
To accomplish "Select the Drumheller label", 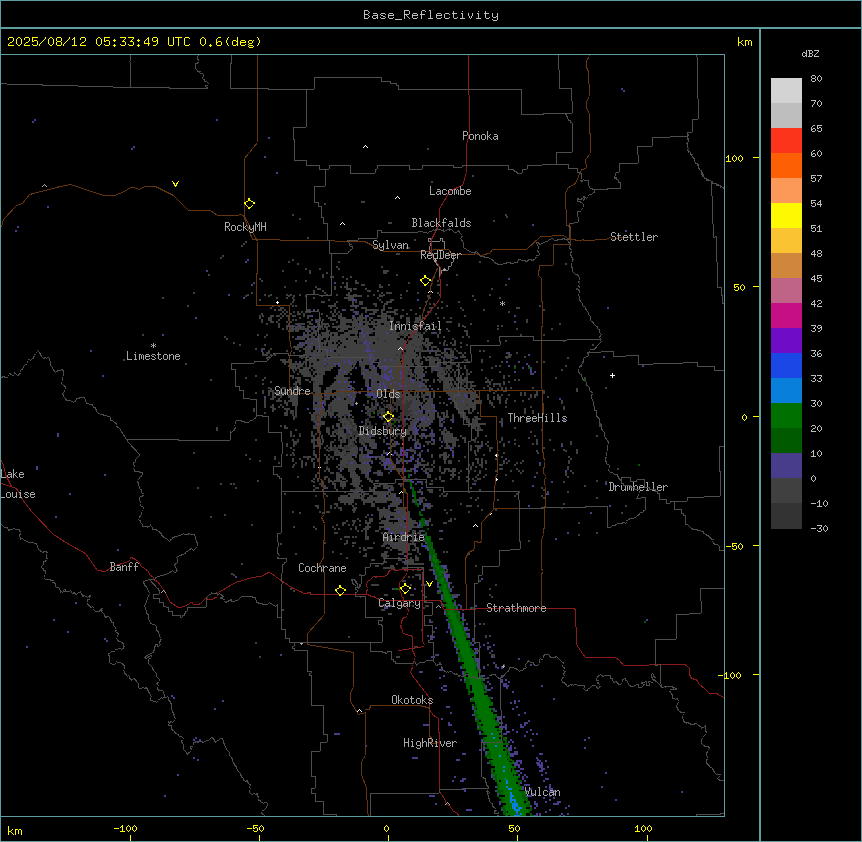I will click(638, 487).
